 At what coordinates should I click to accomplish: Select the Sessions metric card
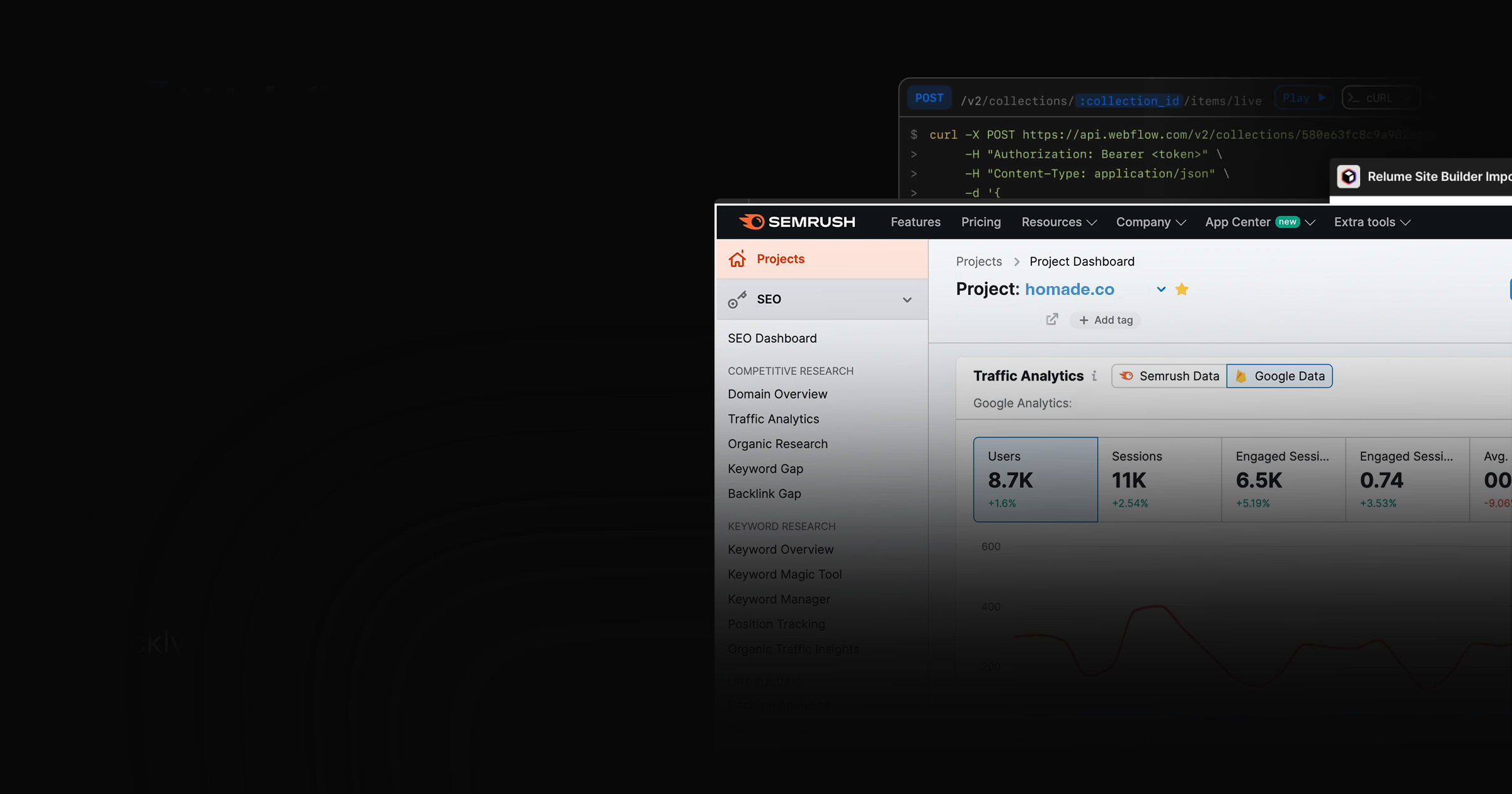[x=1159, y=479]
